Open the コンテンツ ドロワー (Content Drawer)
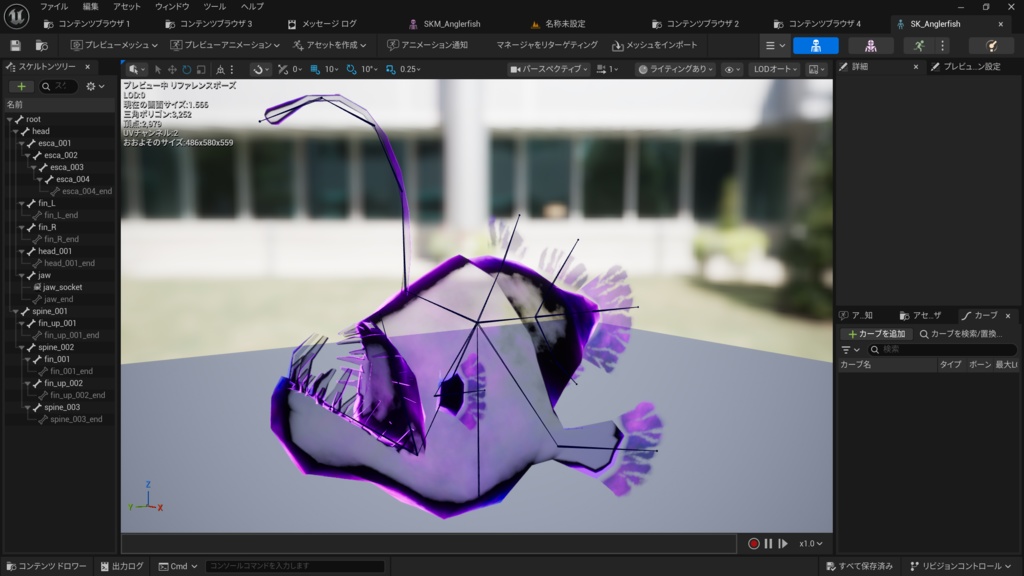The height and width of the screenshot is (576, 1024). [x=46, y=566]
